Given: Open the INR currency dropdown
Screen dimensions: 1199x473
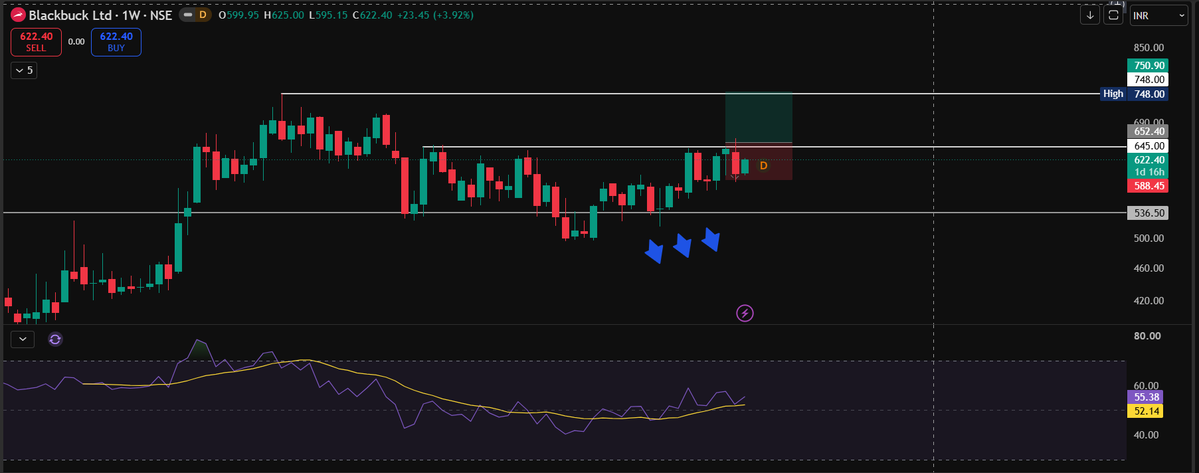Looking at the screenshot, I should point(1158,15).
